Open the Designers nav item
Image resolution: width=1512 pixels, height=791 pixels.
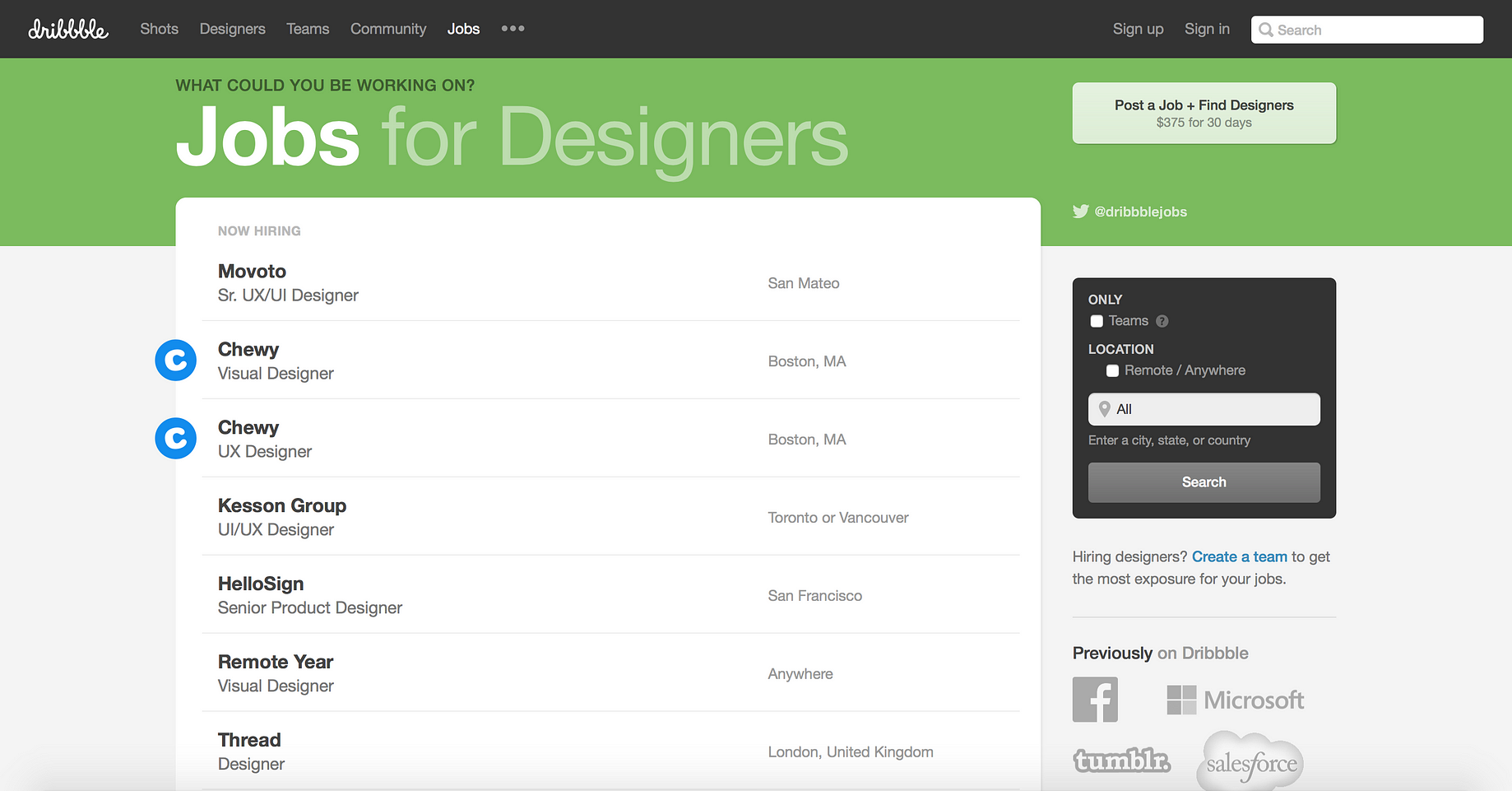[233, 29]
